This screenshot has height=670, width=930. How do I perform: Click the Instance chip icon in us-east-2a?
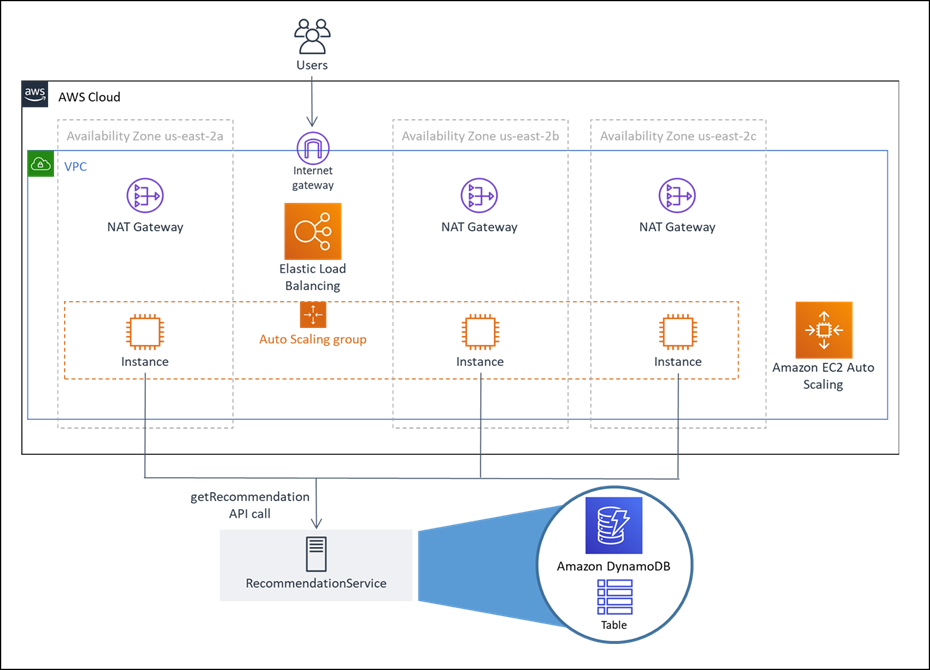[x=145, y=331]
